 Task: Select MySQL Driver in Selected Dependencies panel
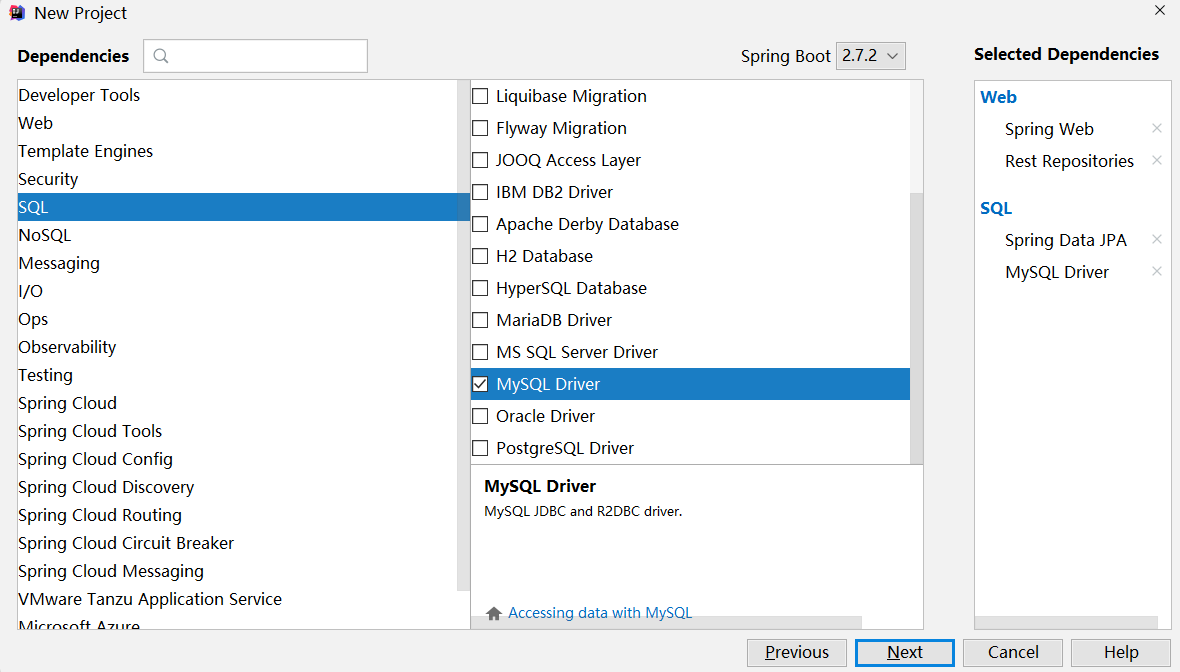(x=1057, y=272)
